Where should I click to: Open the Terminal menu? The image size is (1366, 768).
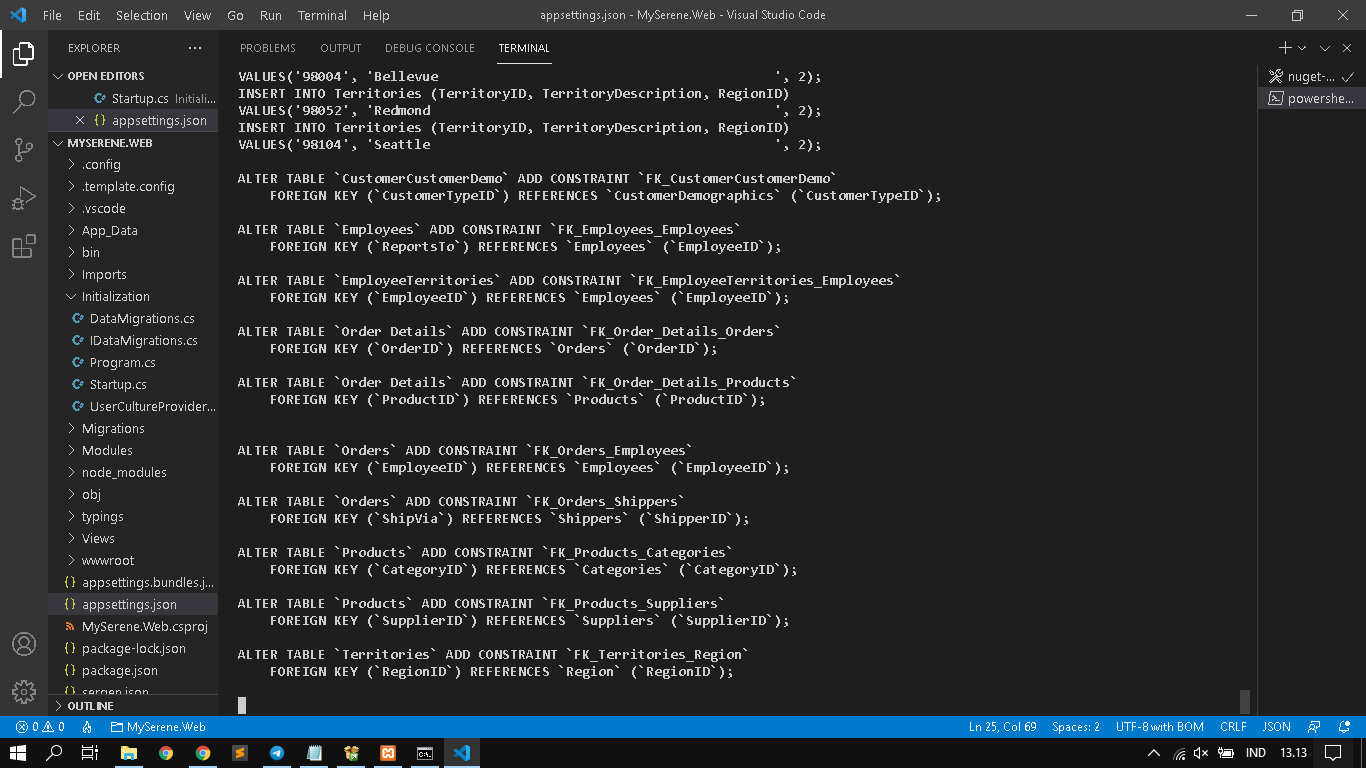coord(322,15)
